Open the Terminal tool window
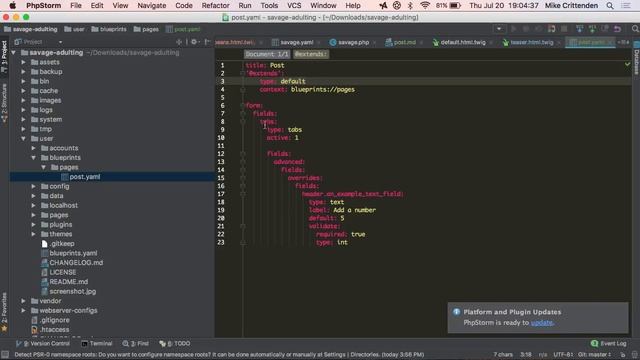The image size is (640, 360). [97, 344]
